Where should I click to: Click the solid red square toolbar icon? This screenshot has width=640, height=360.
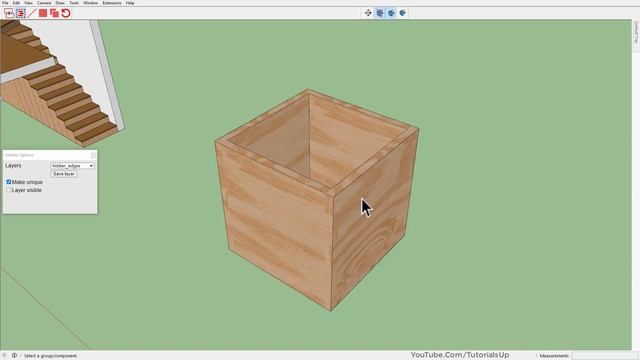[x=43, y=13]
